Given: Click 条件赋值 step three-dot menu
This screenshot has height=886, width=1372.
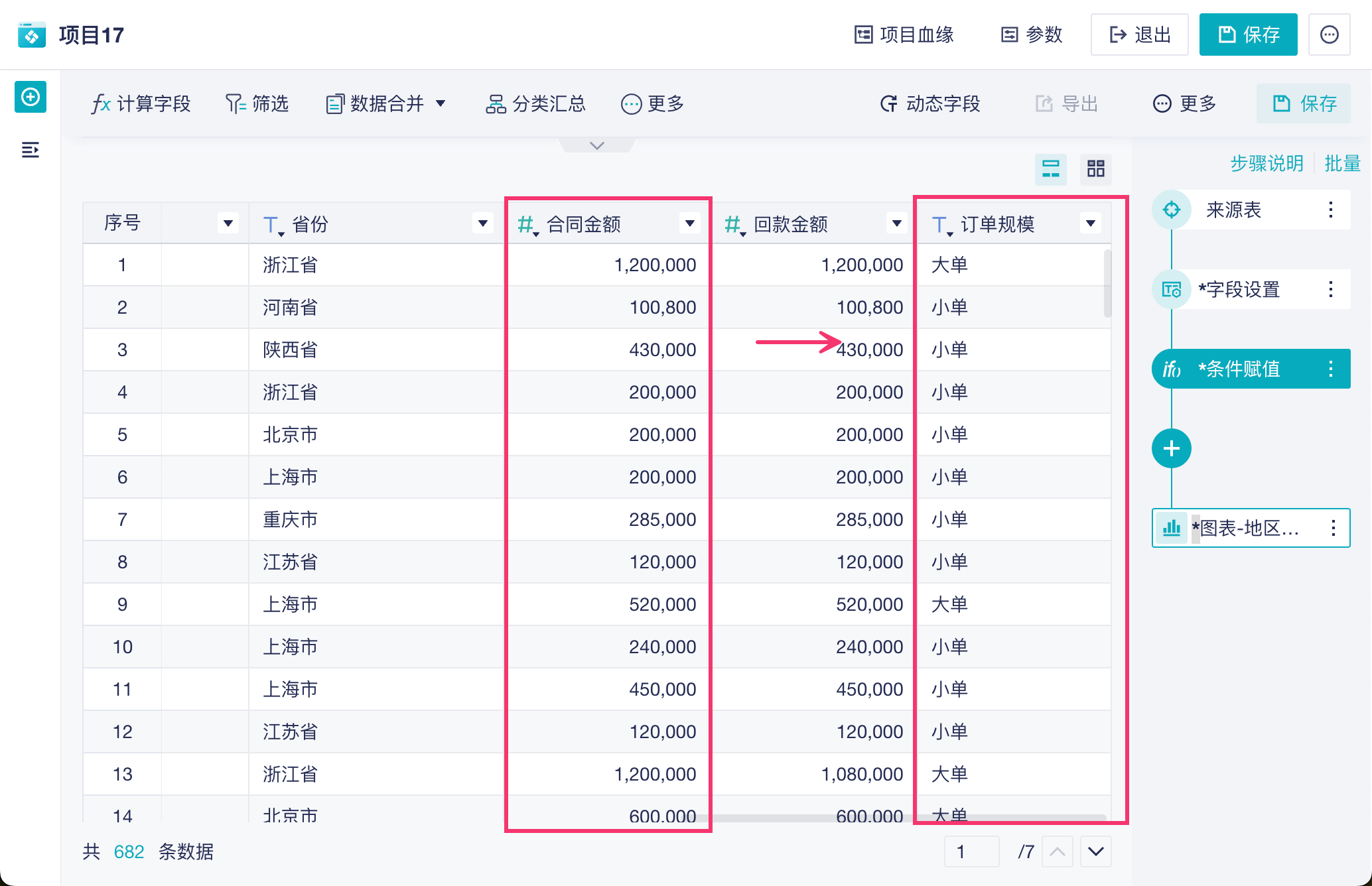Looking at the screenshot, I should click(x=1331, y=369).
